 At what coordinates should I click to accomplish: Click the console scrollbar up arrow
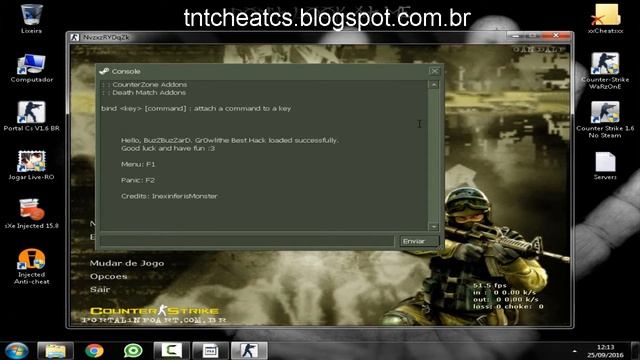coord(434,84)
